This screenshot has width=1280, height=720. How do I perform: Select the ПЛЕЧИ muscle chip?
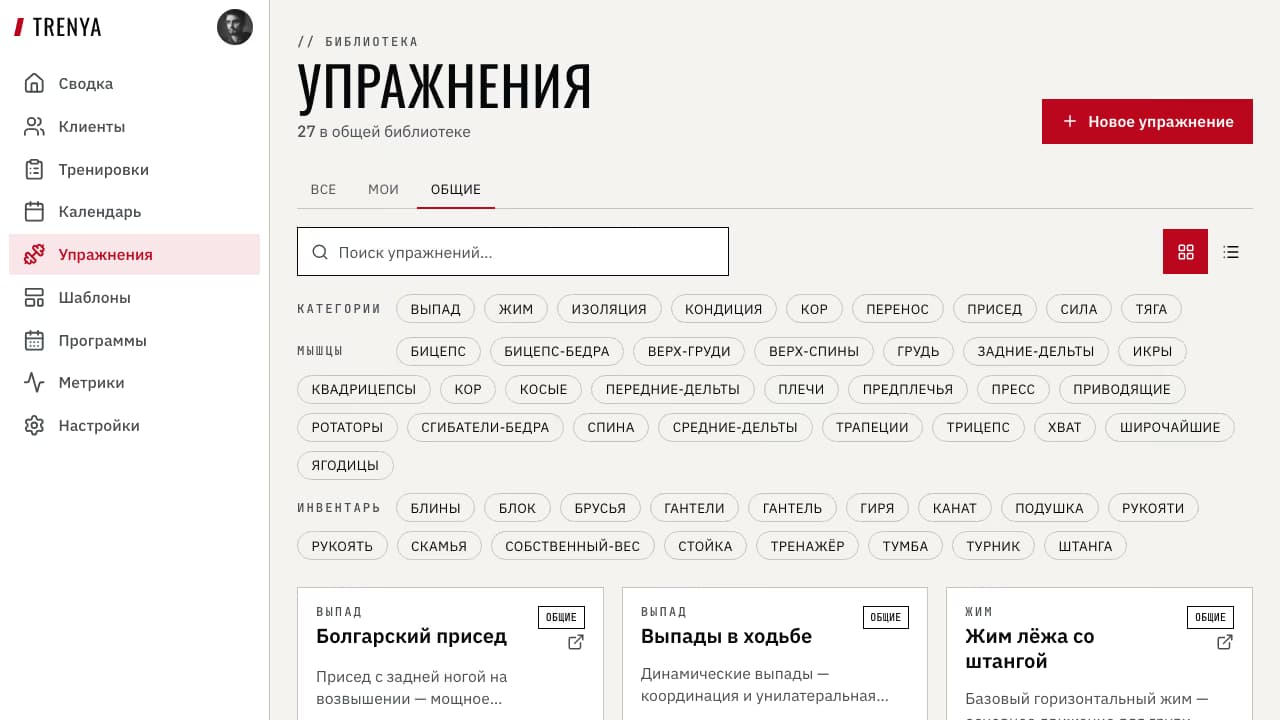(x=801, y=389)
